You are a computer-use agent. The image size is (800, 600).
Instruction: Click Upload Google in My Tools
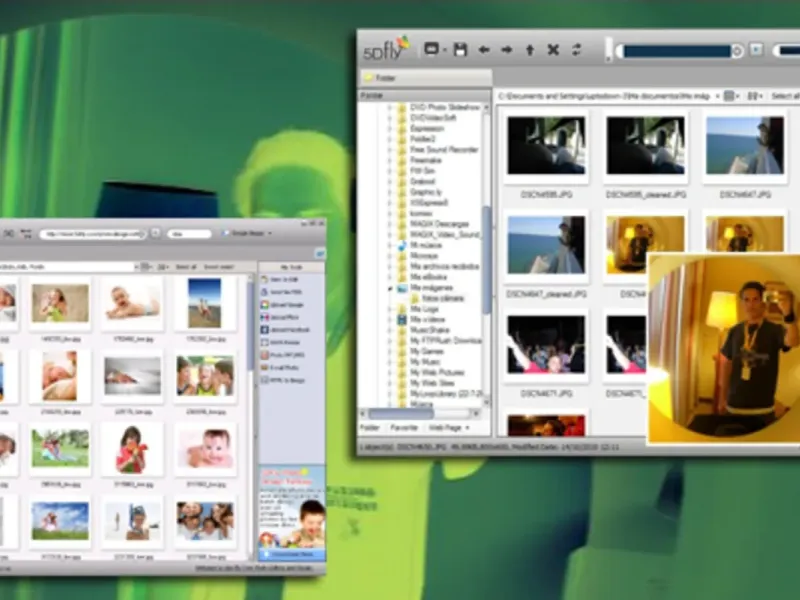pos(282,305)
